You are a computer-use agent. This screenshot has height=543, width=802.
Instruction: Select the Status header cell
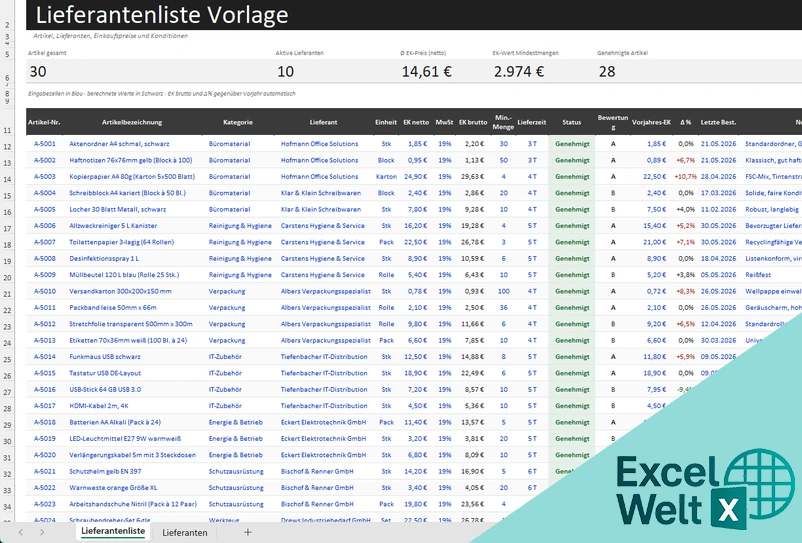(571, 122)
